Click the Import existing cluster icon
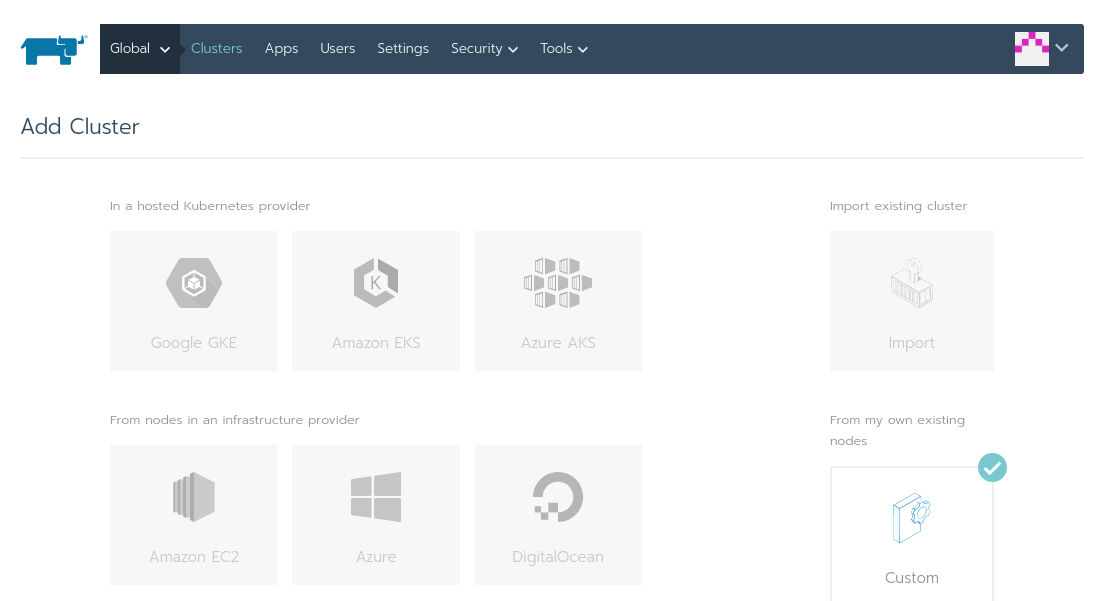Viewport: 1104px width, 601px height. (x=912, y=284)
